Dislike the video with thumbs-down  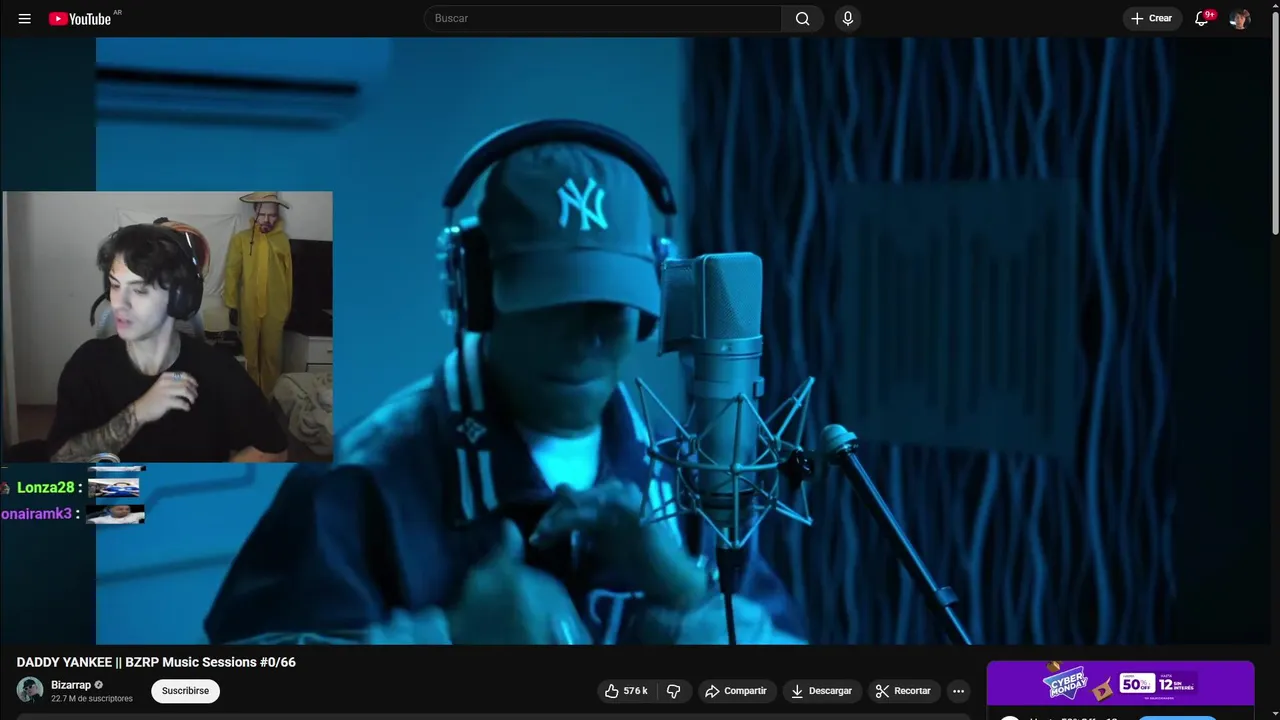click(673, 691)
